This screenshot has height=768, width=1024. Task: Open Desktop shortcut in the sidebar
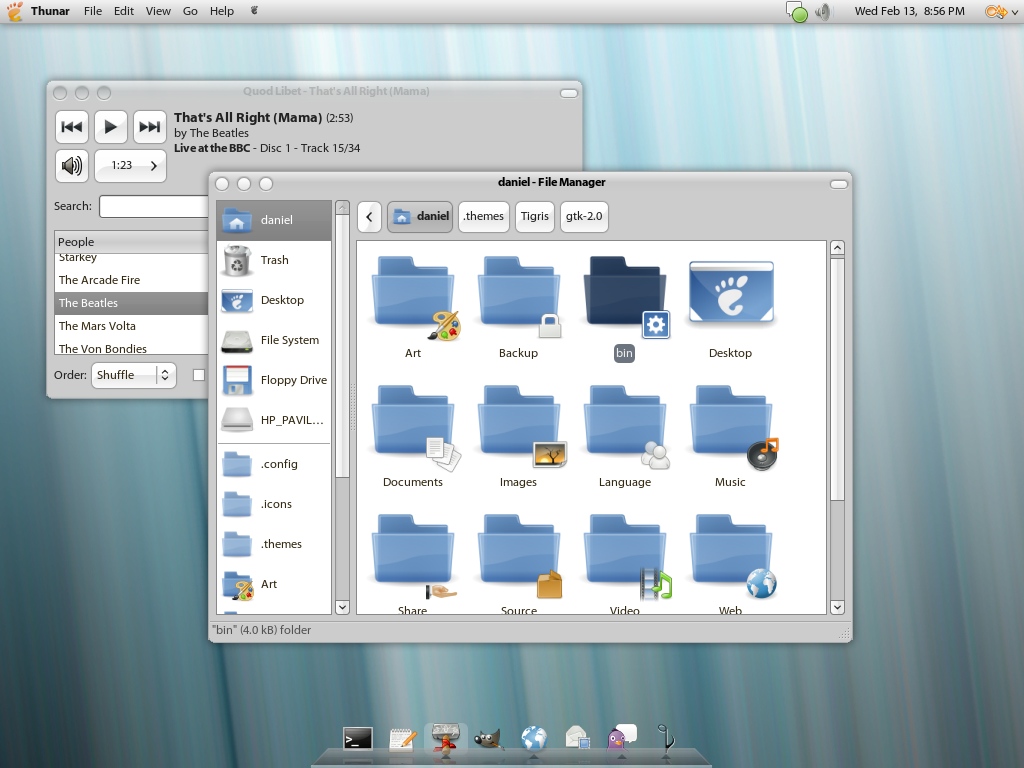(274, 300)
